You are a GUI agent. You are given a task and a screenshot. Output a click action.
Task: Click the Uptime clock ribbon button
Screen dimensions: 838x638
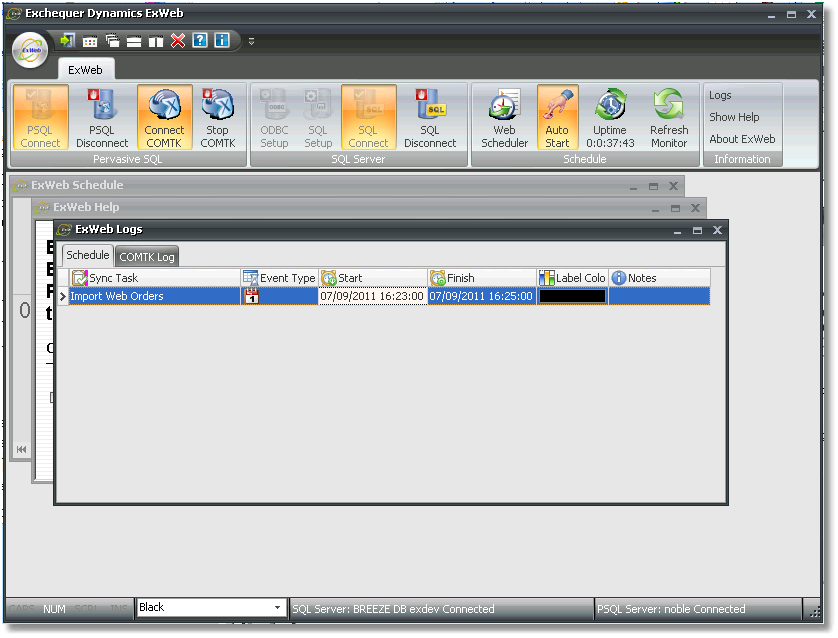click(610, 118)
